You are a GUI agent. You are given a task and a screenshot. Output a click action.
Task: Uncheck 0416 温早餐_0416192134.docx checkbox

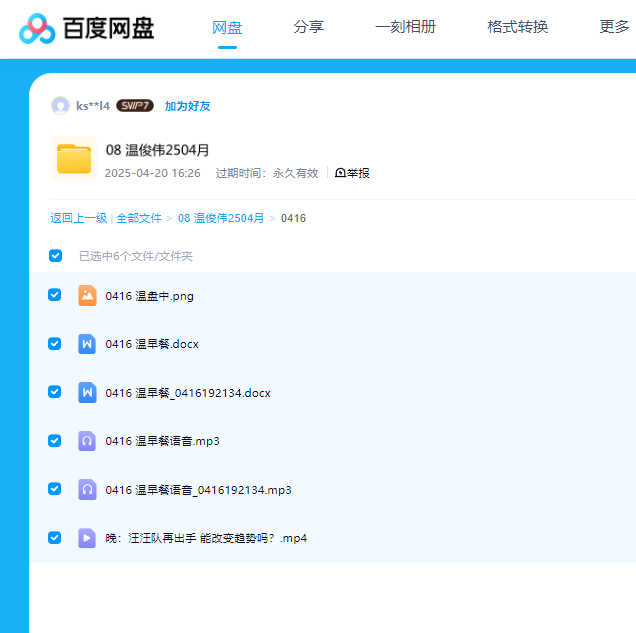coord(55,392)
